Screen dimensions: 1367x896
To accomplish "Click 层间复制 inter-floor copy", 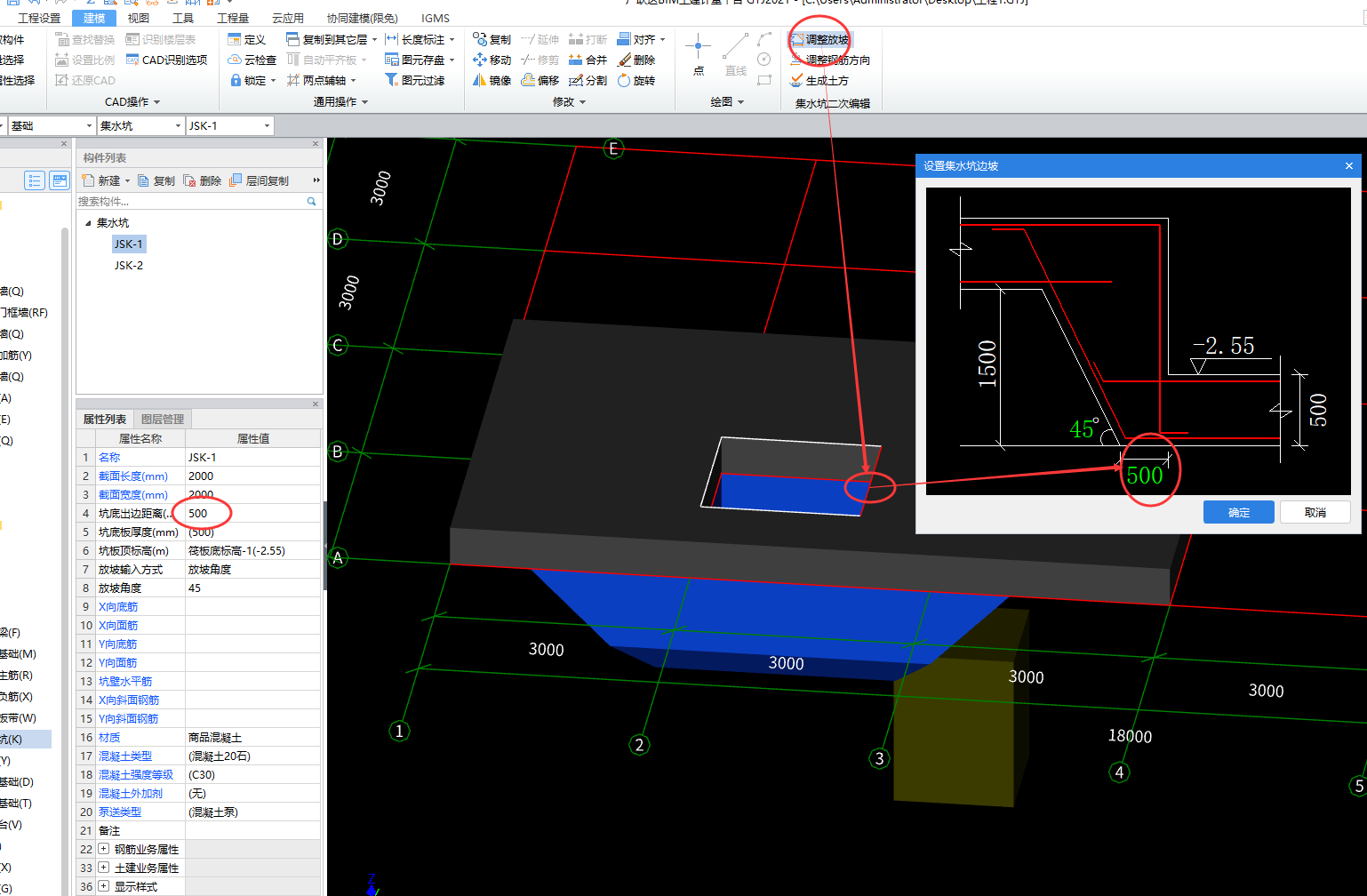I will coord(259,180).
